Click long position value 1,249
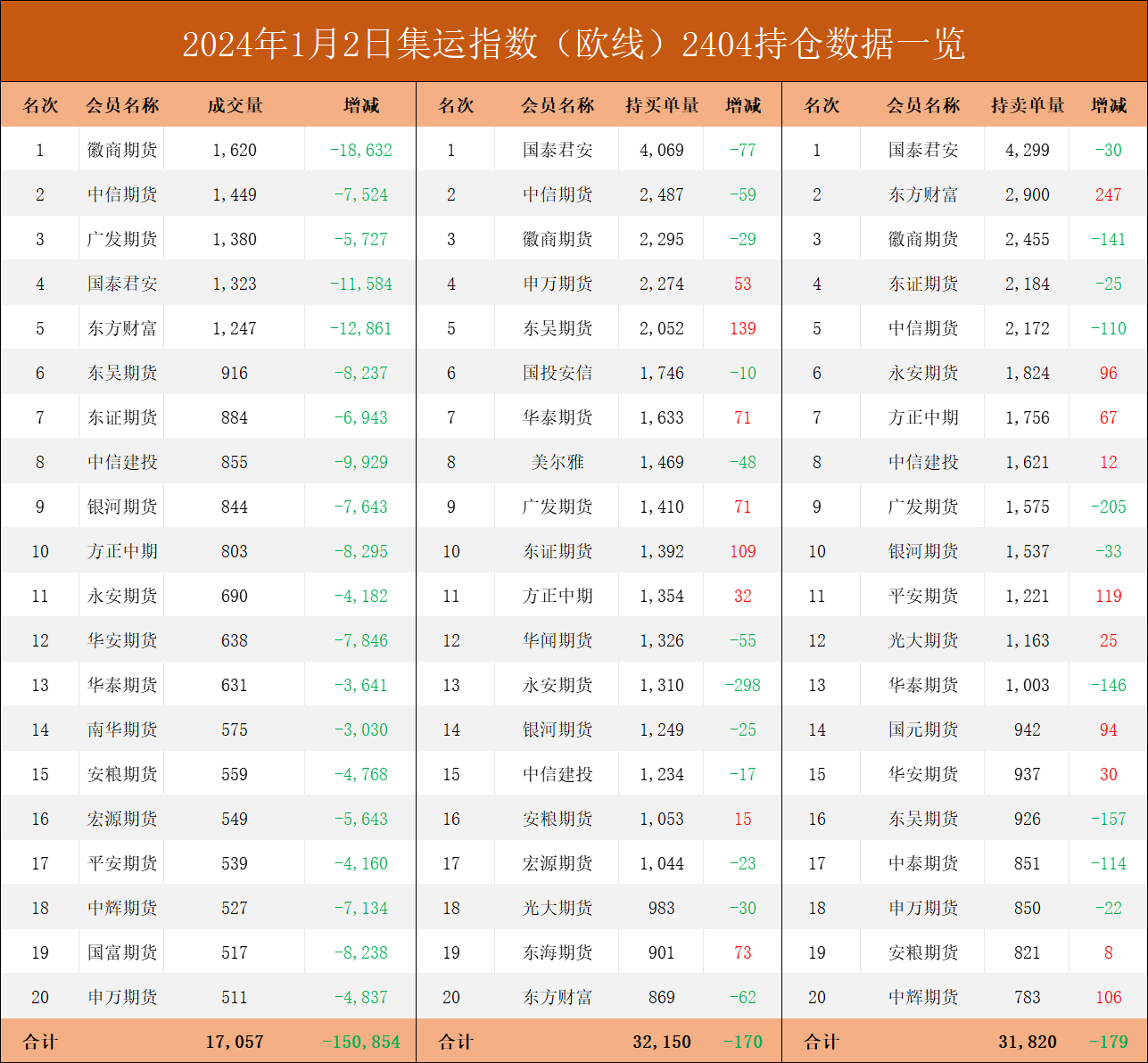Image resolution: width=1148 pixels, height=1063 pixels. [x=662, y=729]
